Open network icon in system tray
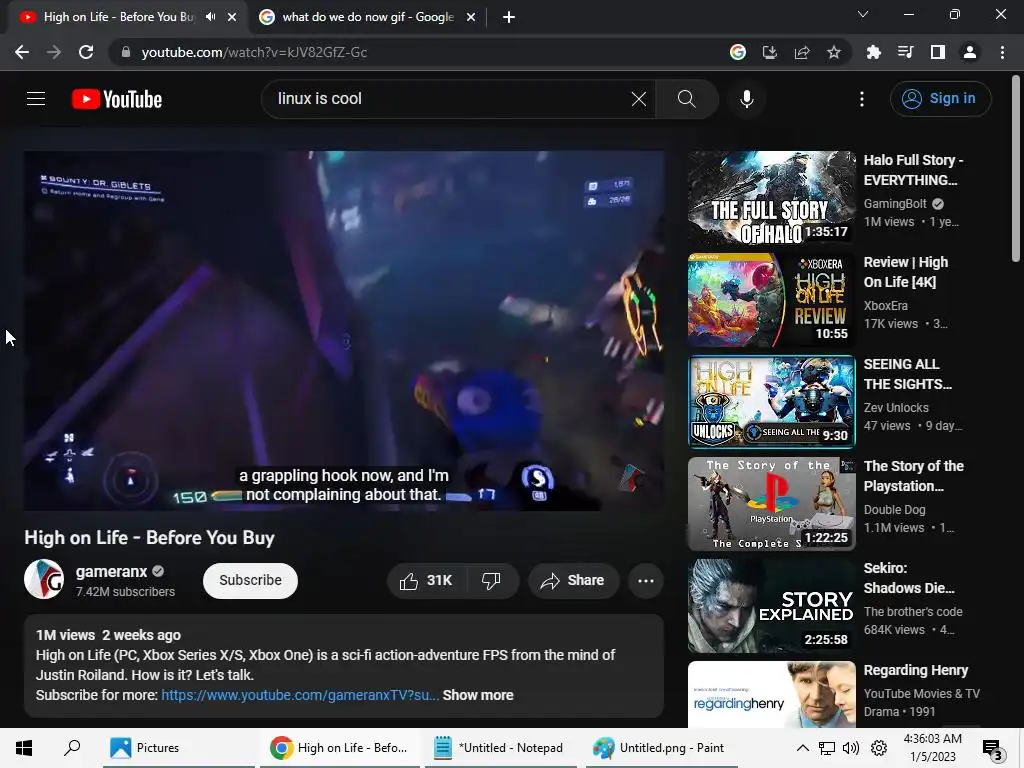 [x=827, y=748]
